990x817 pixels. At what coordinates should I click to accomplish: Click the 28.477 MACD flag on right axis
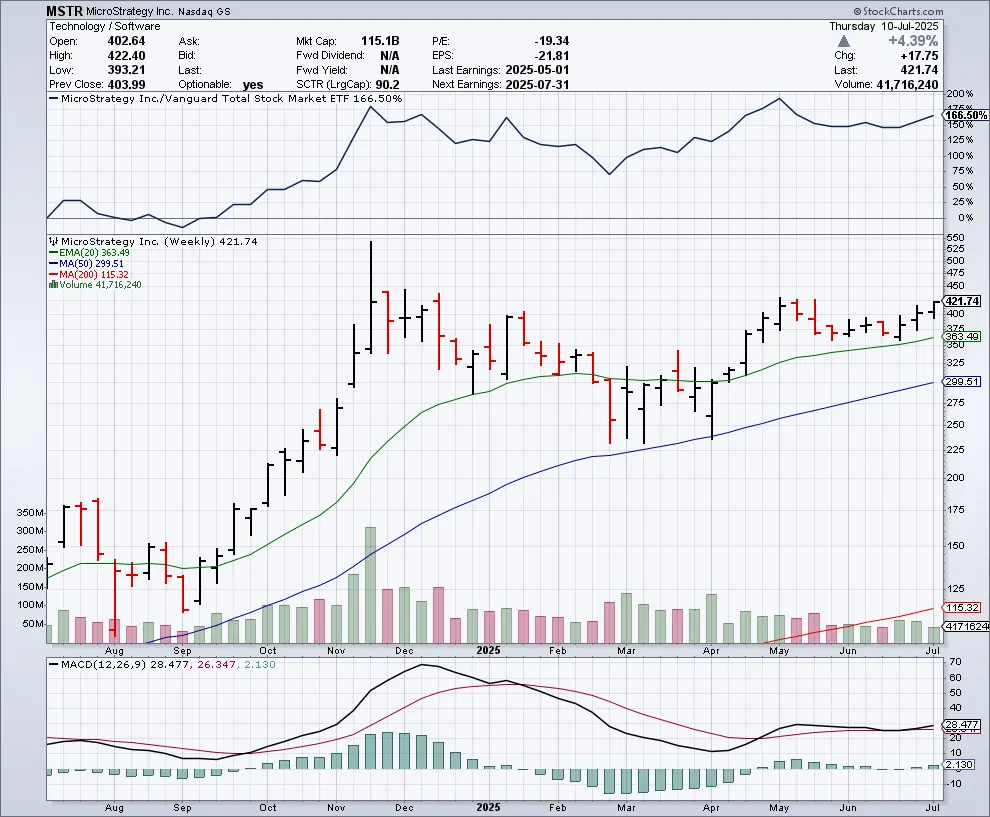pyautogui.click(x=962, y=724)
